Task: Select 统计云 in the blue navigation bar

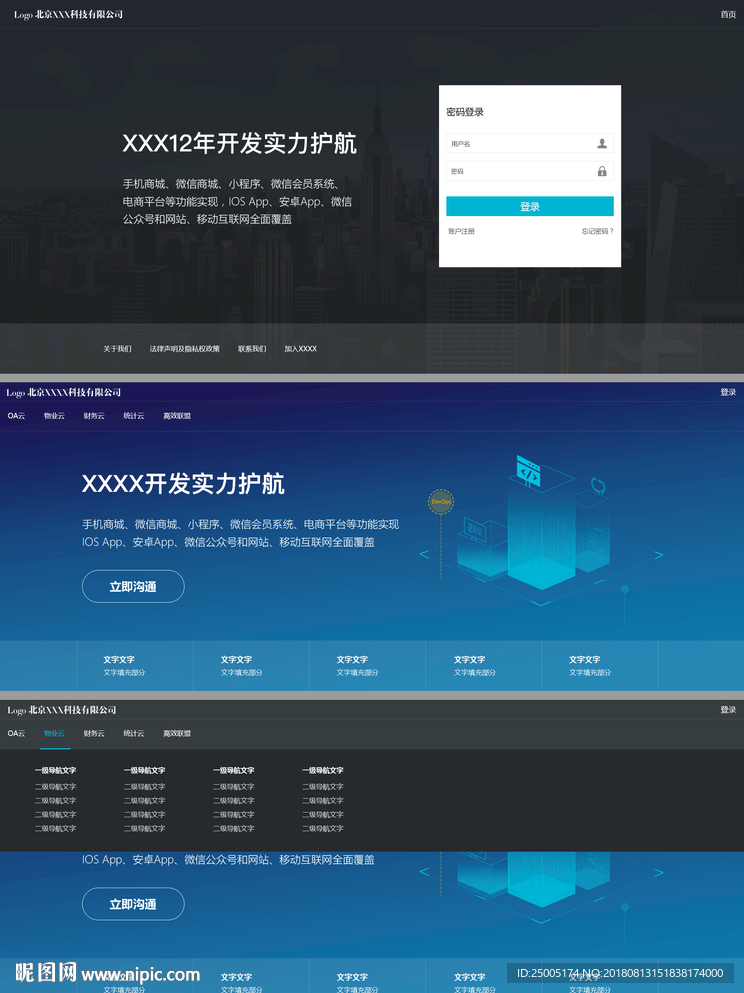Action: (134, 416)
